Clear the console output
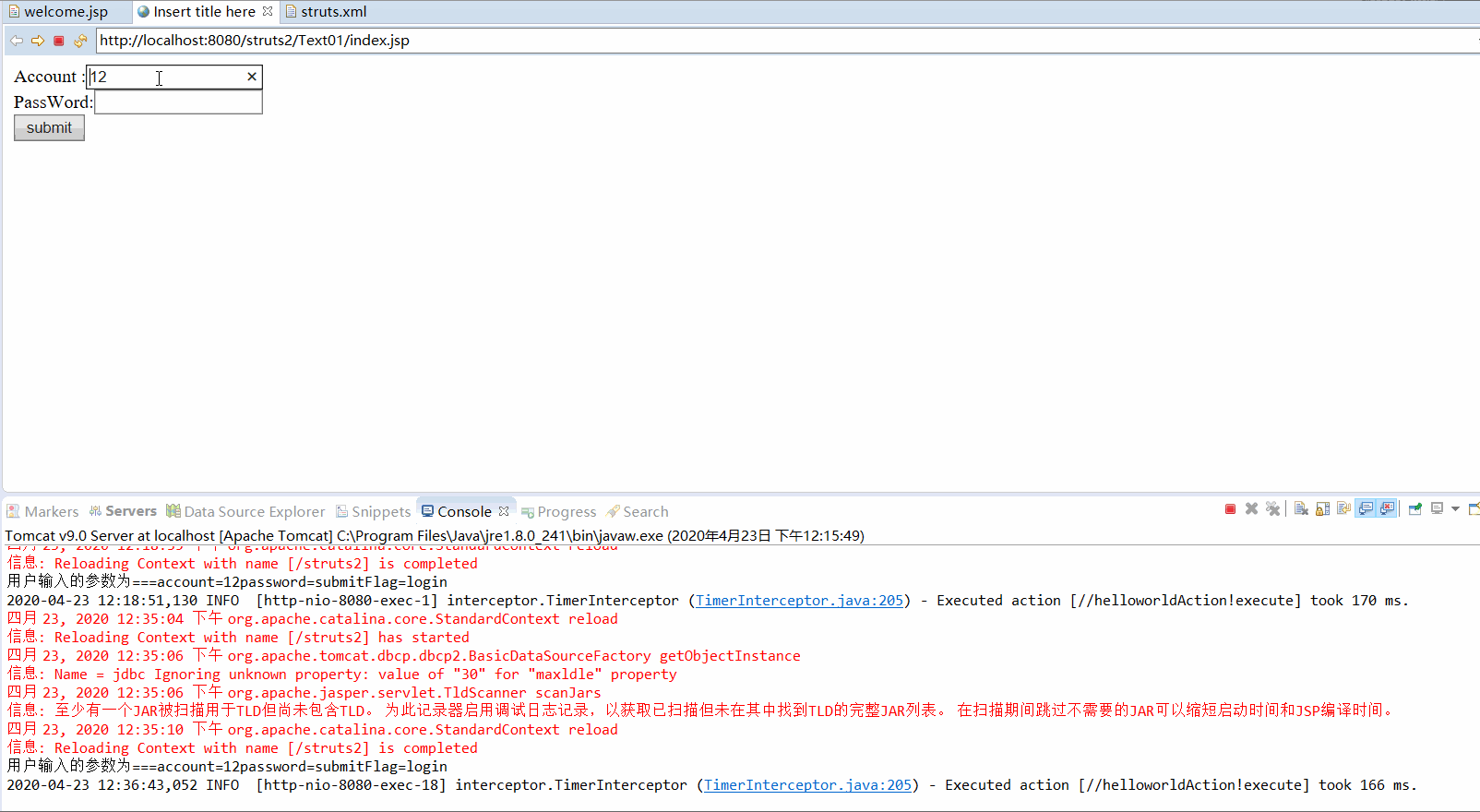Image resolution: width=1480 pixels, height=812 pixels. [1301, 509]
